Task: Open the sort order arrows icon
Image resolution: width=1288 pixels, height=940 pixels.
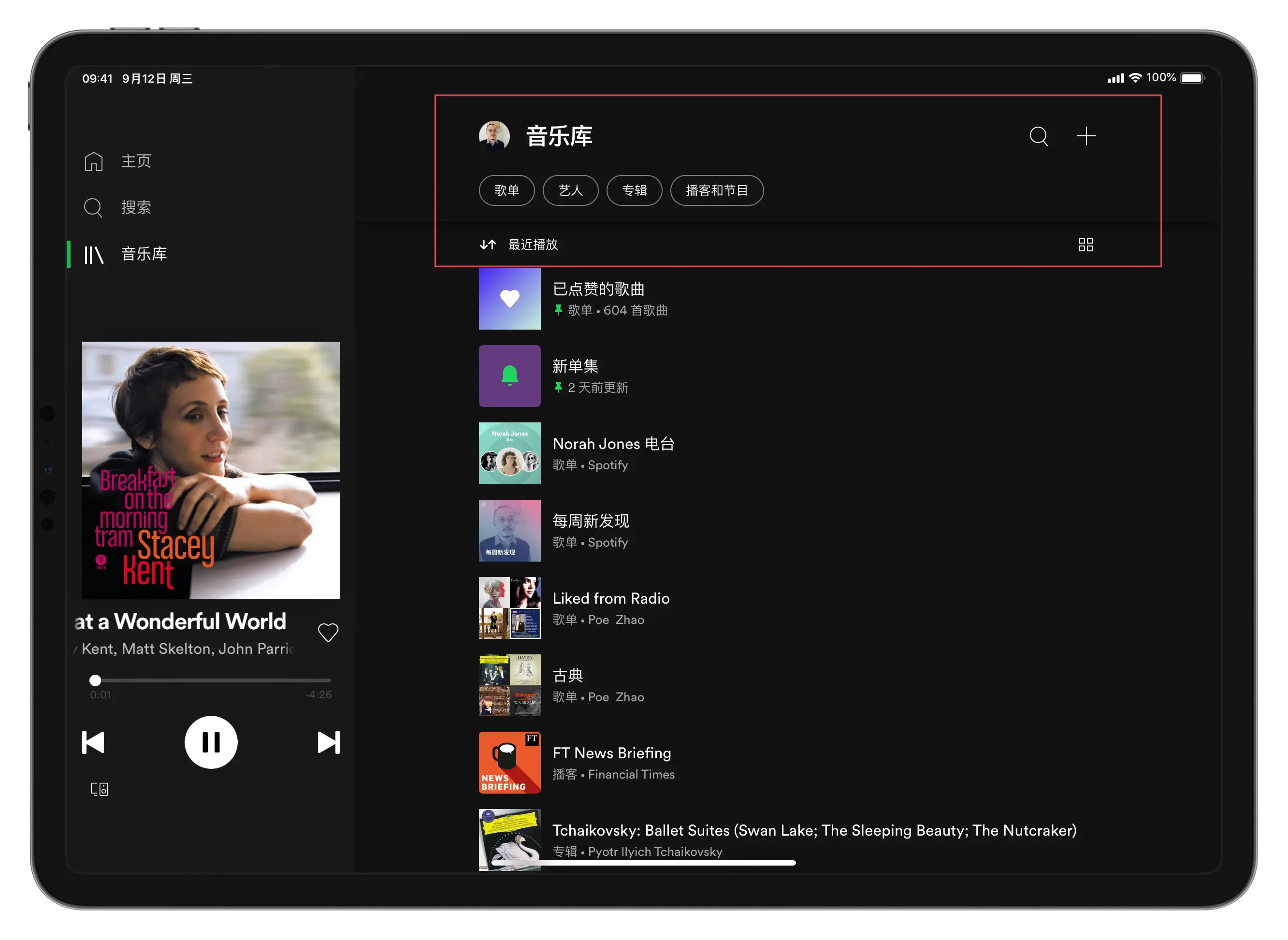Action: click(488, 245)
